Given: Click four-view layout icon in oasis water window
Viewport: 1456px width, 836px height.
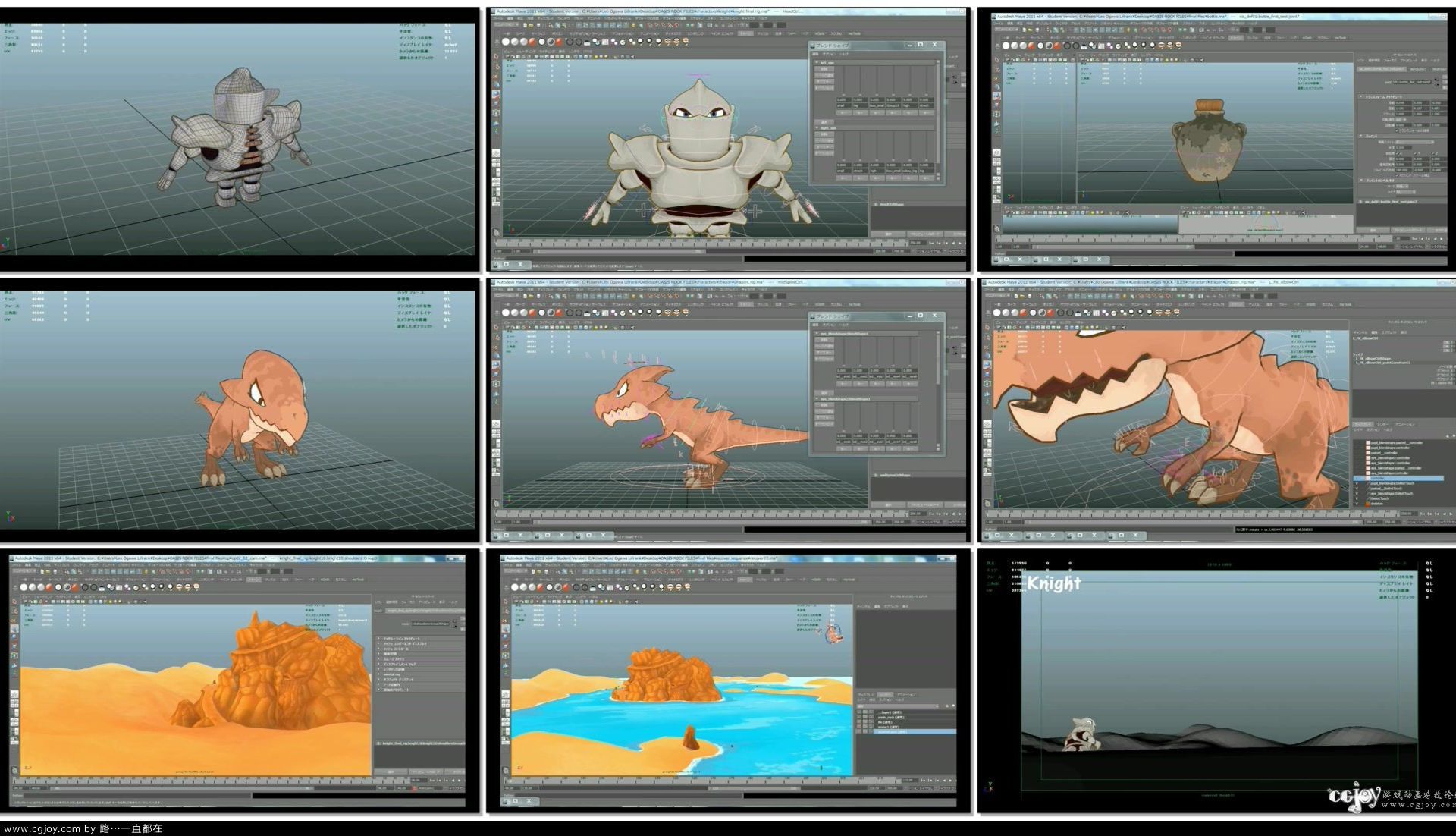Looking at the screenshot, I should pyautogui.click(x=506, y=703).
